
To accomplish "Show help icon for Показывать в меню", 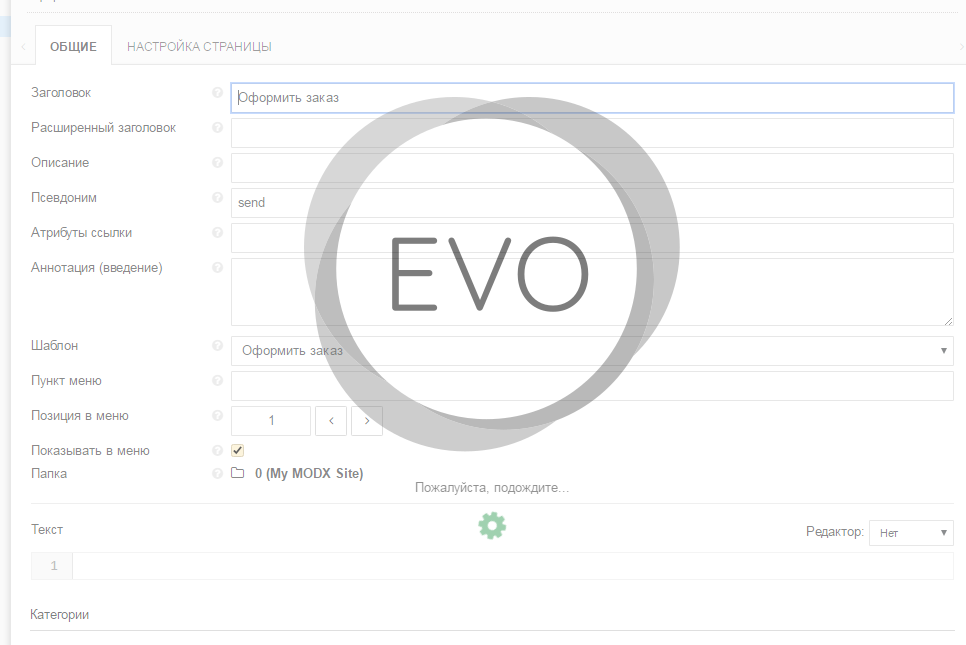I will [x=217, y=451].
